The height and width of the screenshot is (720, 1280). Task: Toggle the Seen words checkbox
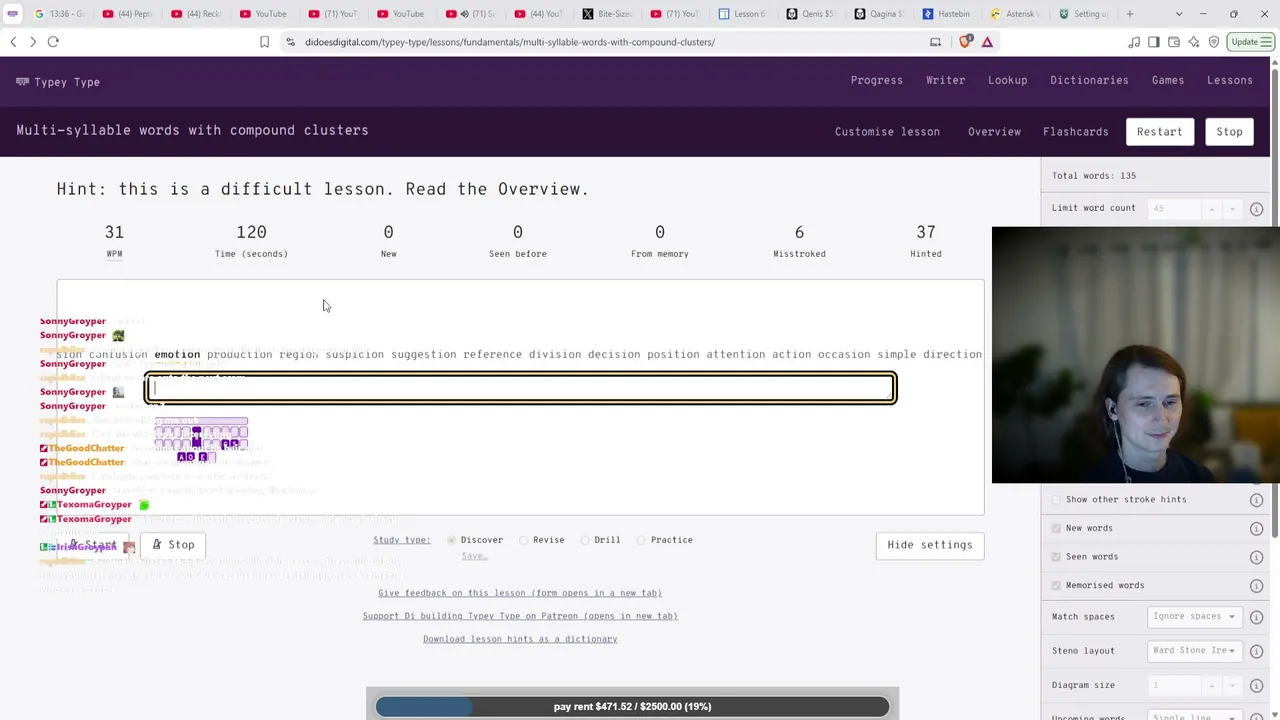click(1057, 557)
